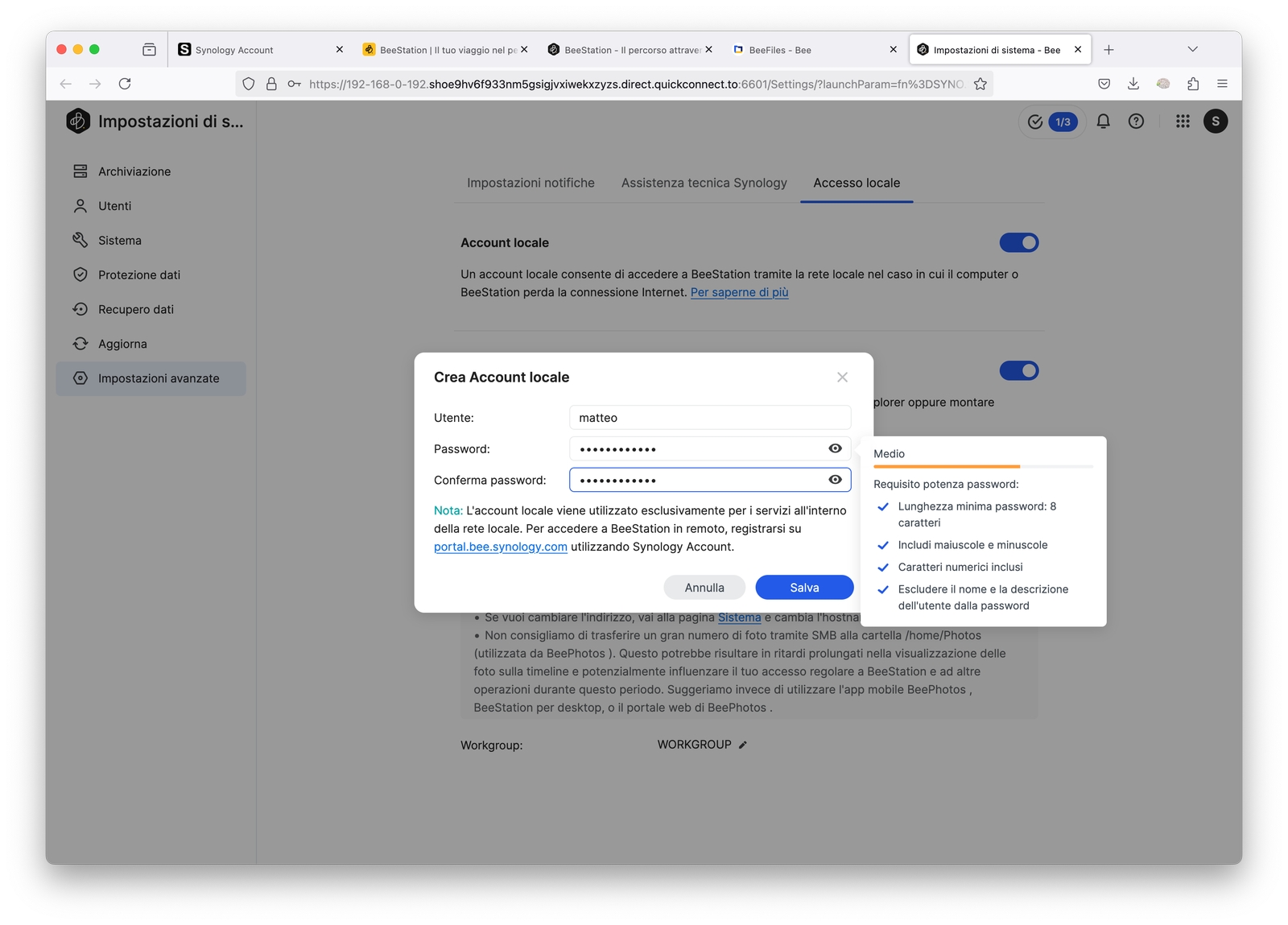The image size is (1288, 925).
Task: Open the Firefox downloads panel
Action: click(x=1133, y=84)
